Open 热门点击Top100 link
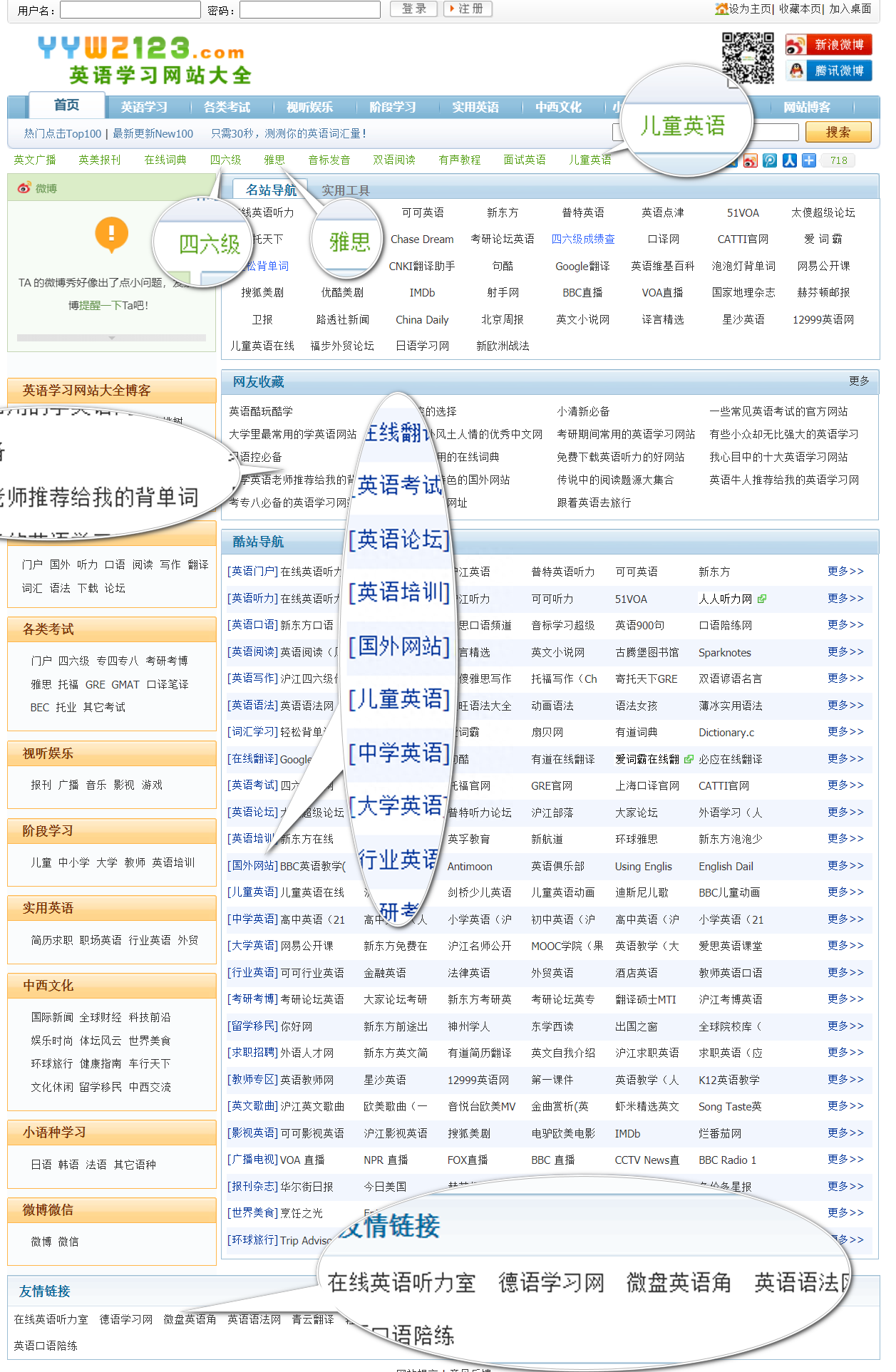This screenshot has height=1372, width=896. click(x=63, y=133)
